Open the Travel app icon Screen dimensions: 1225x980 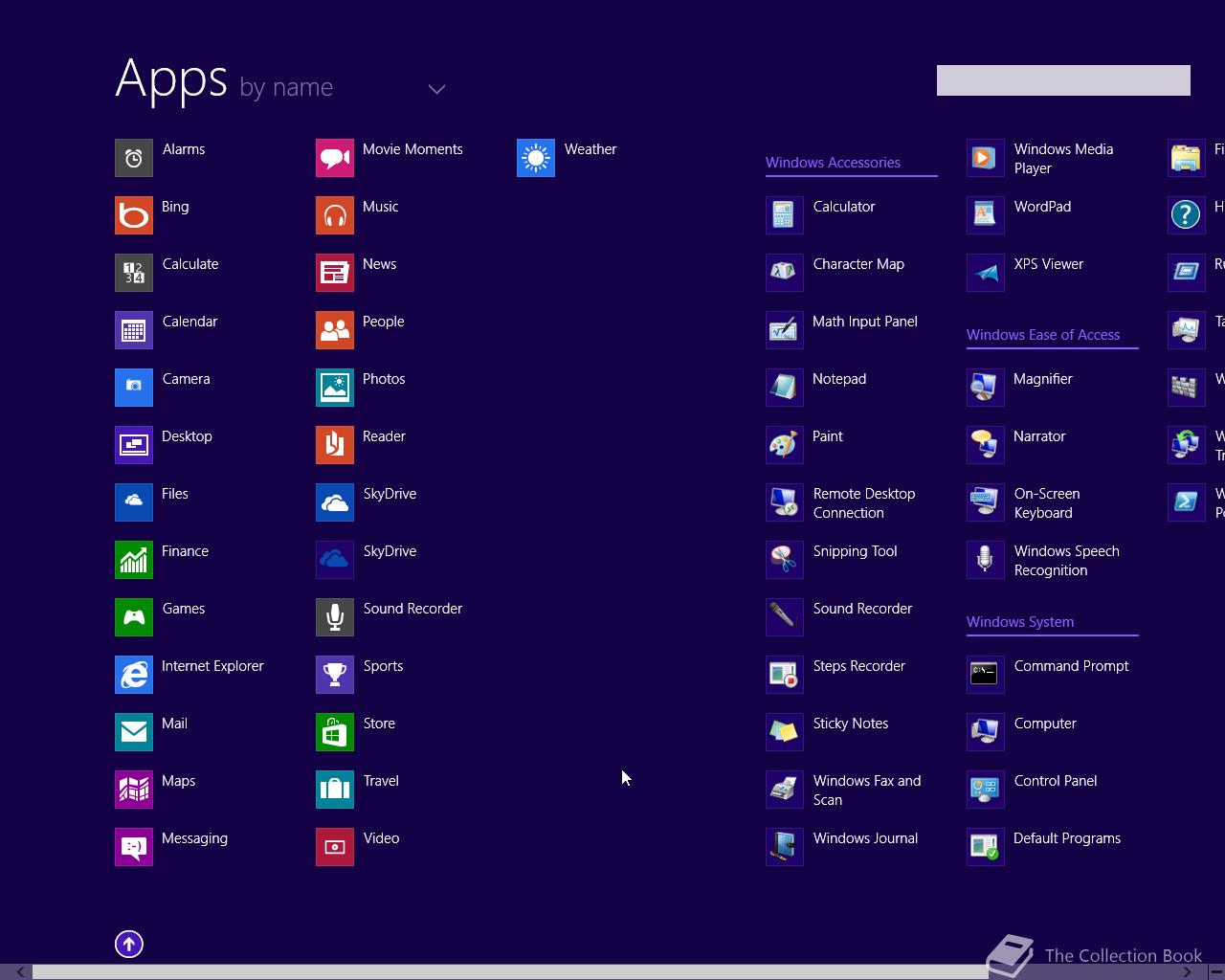[x=335, y=790]
